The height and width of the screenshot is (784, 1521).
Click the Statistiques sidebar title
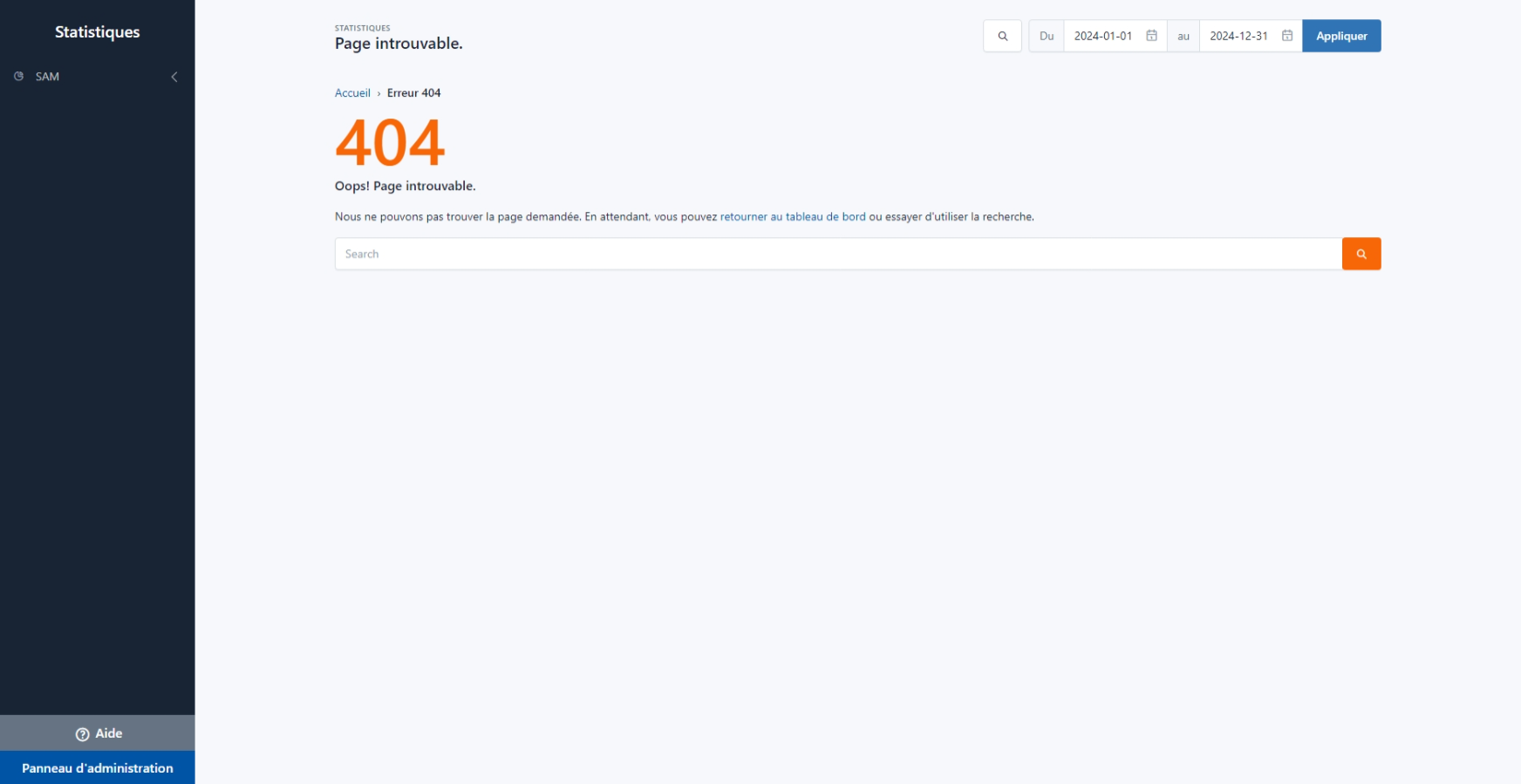(x=98, y=32)
